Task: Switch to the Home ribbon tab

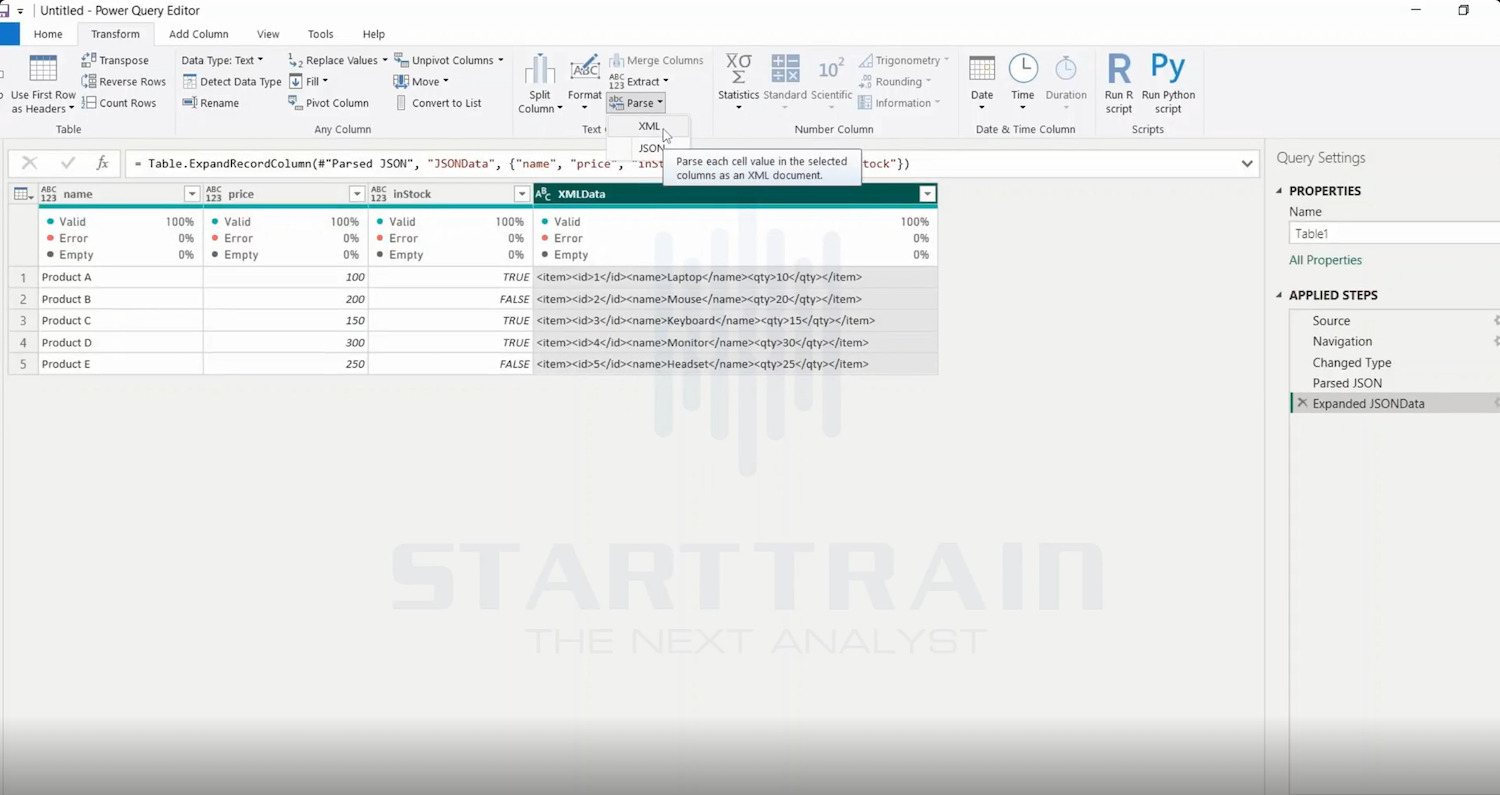Action: (48, 34)
